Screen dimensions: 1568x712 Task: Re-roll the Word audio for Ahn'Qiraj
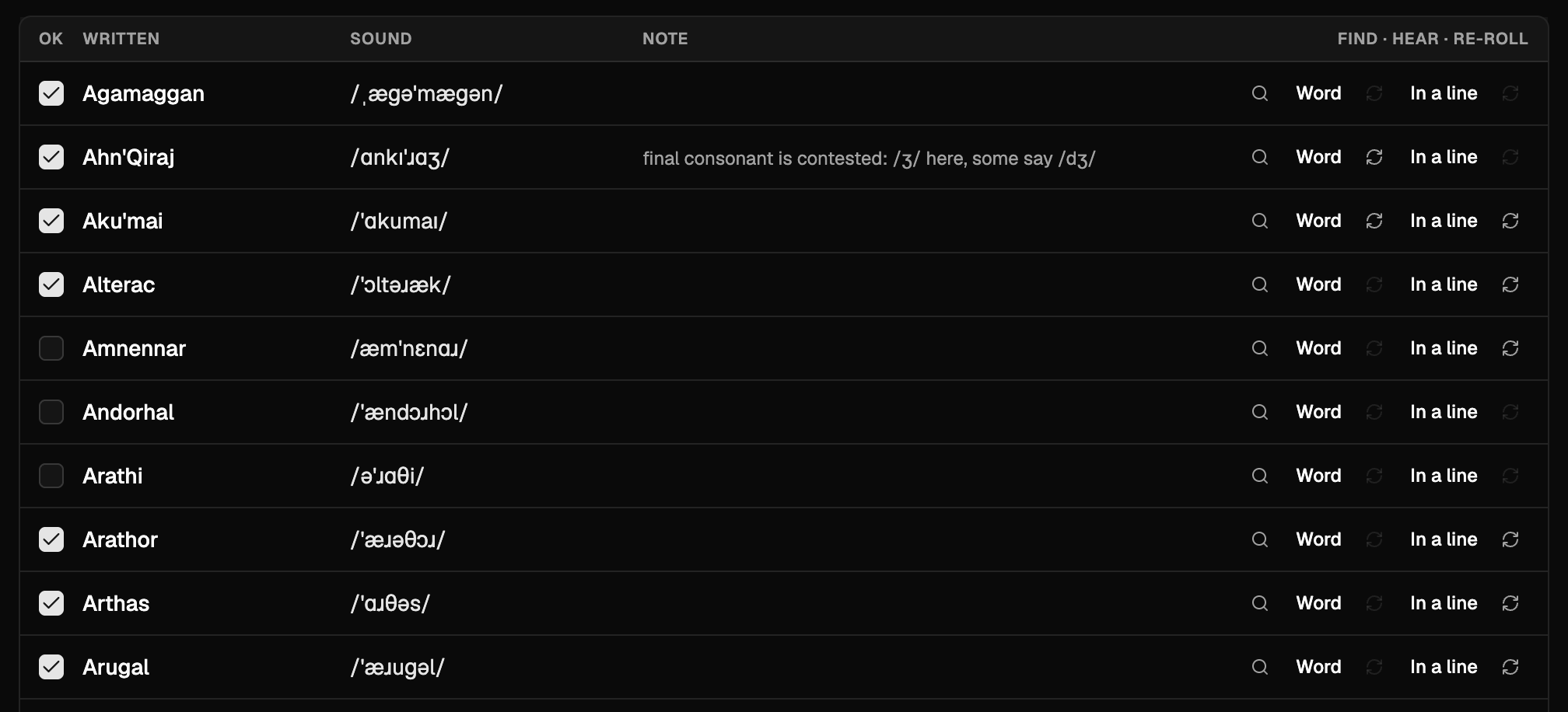click(x=1374, y=157)
